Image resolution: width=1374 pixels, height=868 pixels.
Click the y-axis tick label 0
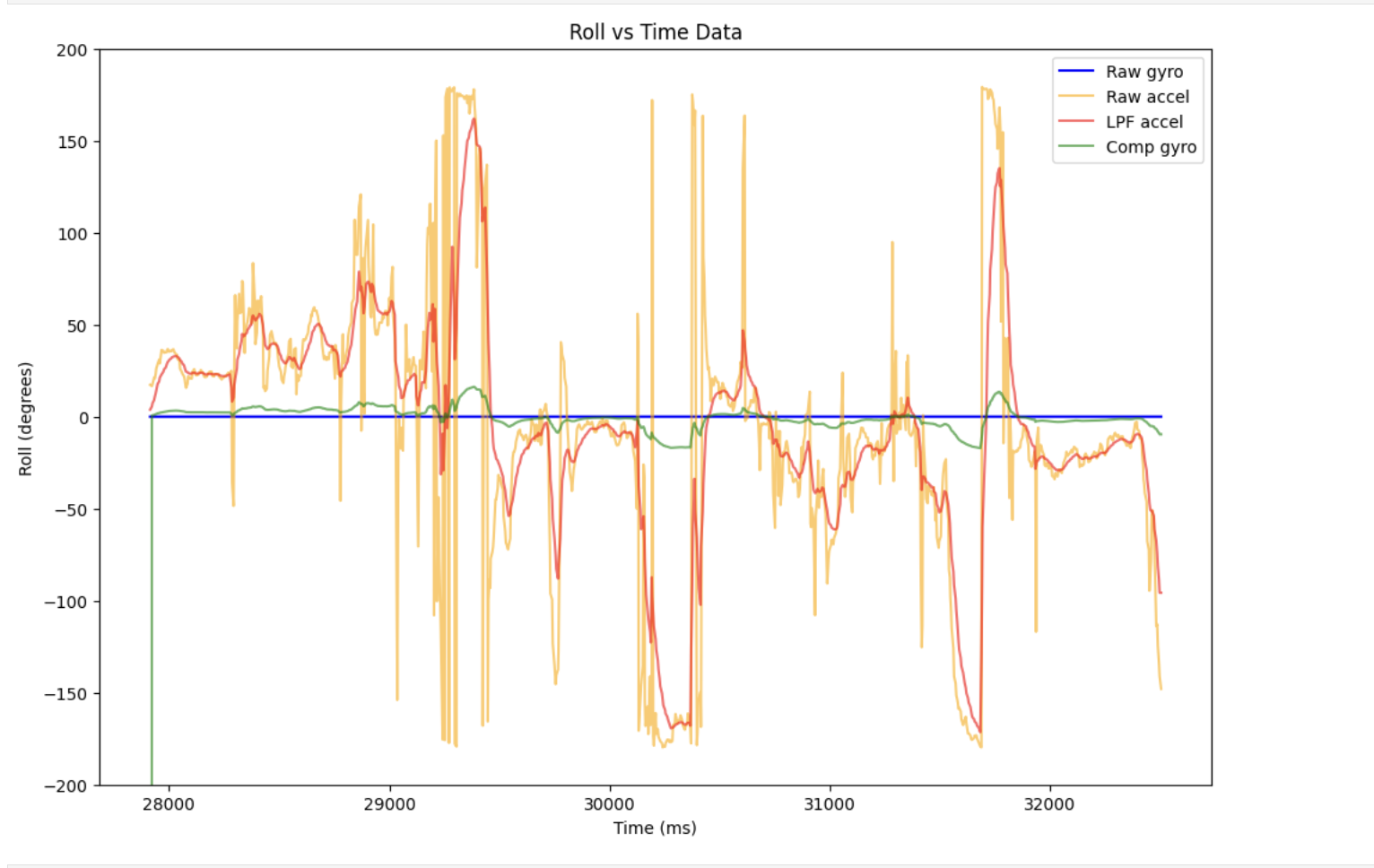pos(83,418)
